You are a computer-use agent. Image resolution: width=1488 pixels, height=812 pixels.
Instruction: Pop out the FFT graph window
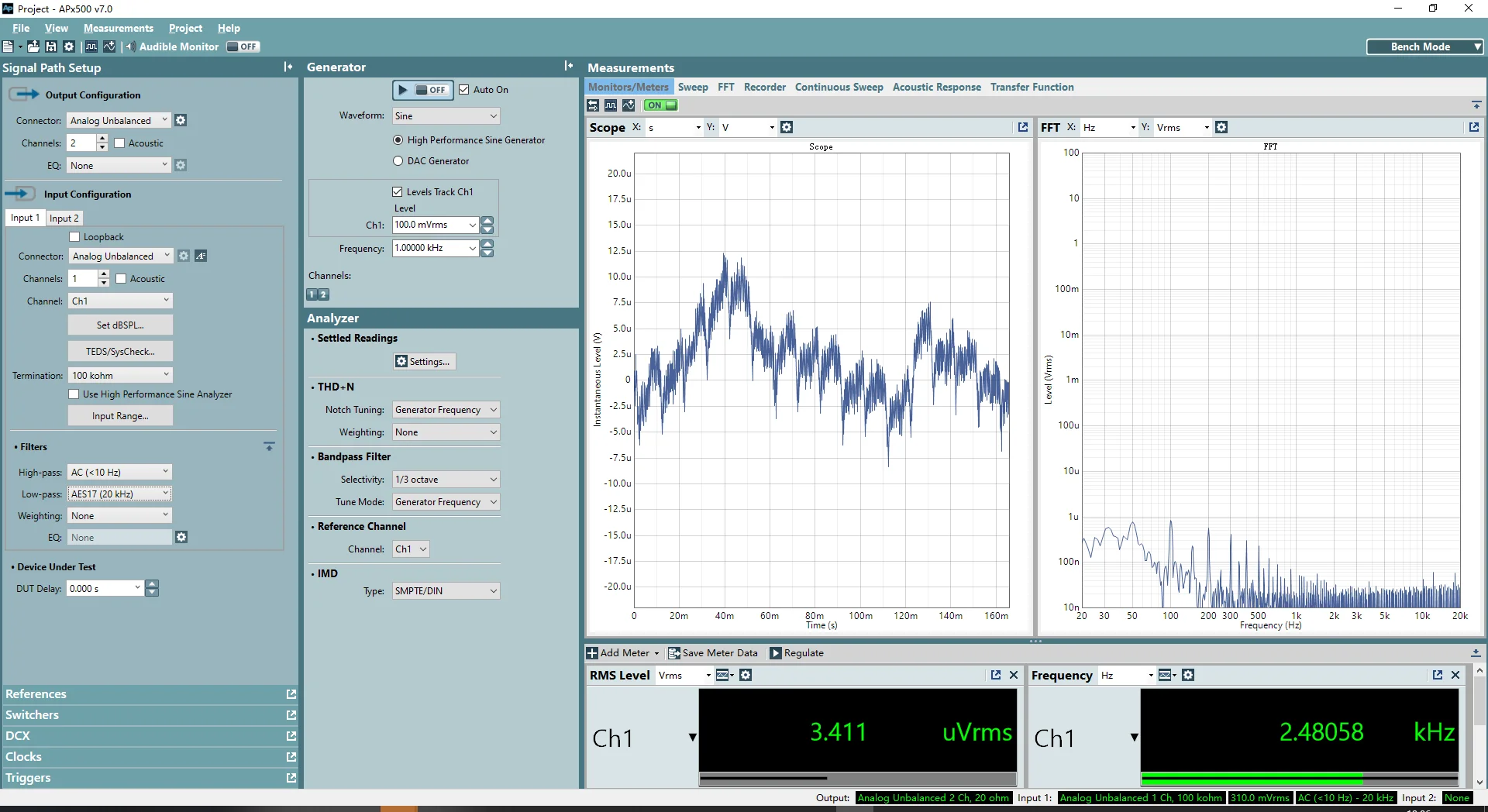click(1474, 127)
